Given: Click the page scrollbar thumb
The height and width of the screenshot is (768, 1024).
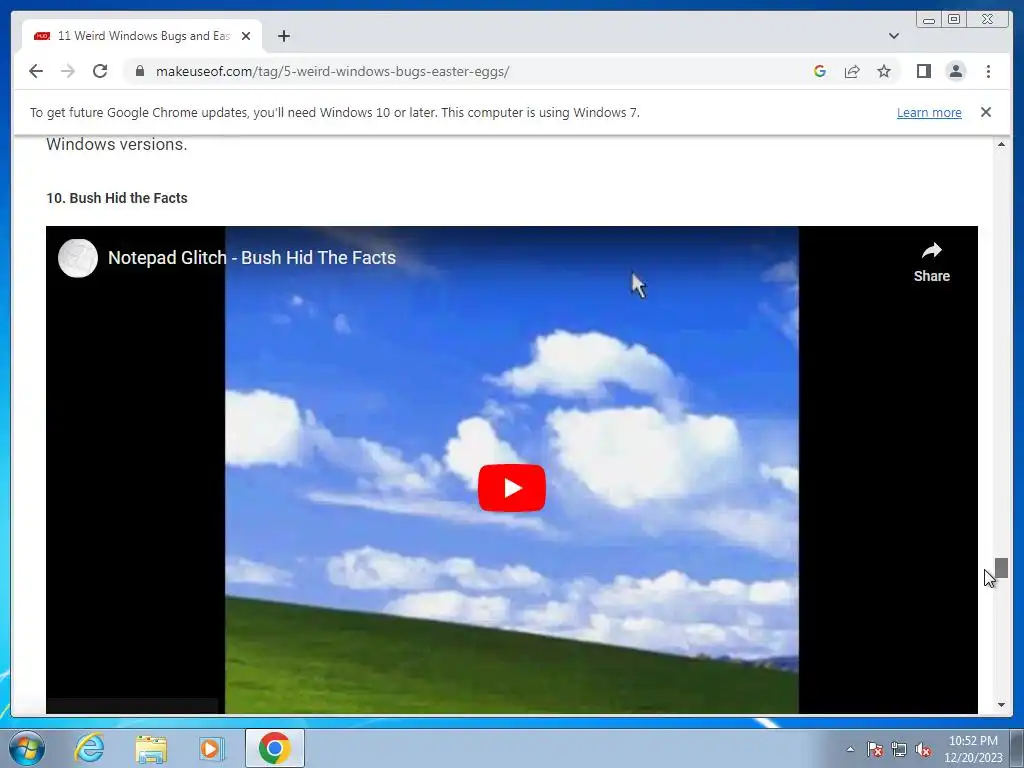Looking at the screenshot, I should click(x=1001, y=568).
